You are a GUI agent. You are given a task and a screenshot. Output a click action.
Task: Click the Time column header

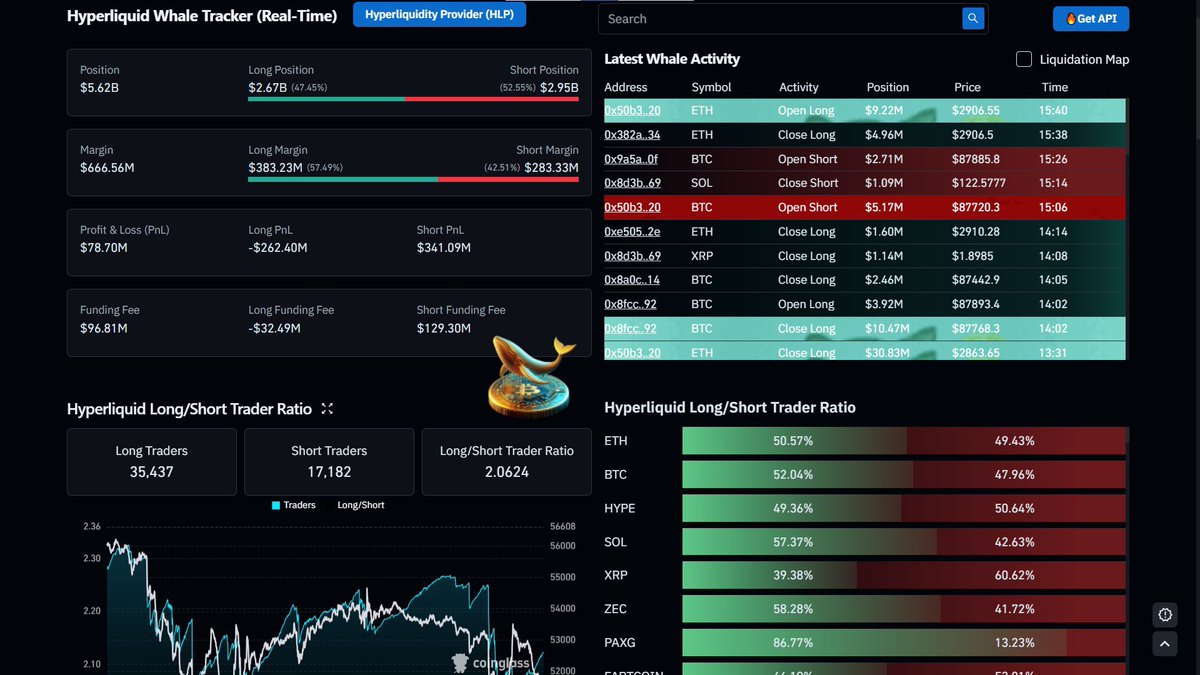[1054, 87]
